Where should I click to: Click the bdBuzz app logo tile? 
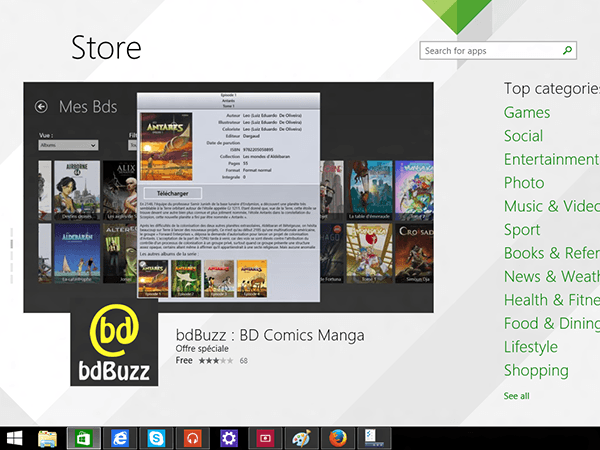[114, 342]
